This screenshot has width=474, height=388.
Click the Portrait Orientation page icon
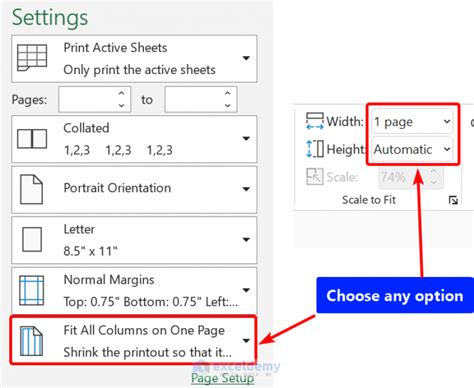tap(31, 189)
